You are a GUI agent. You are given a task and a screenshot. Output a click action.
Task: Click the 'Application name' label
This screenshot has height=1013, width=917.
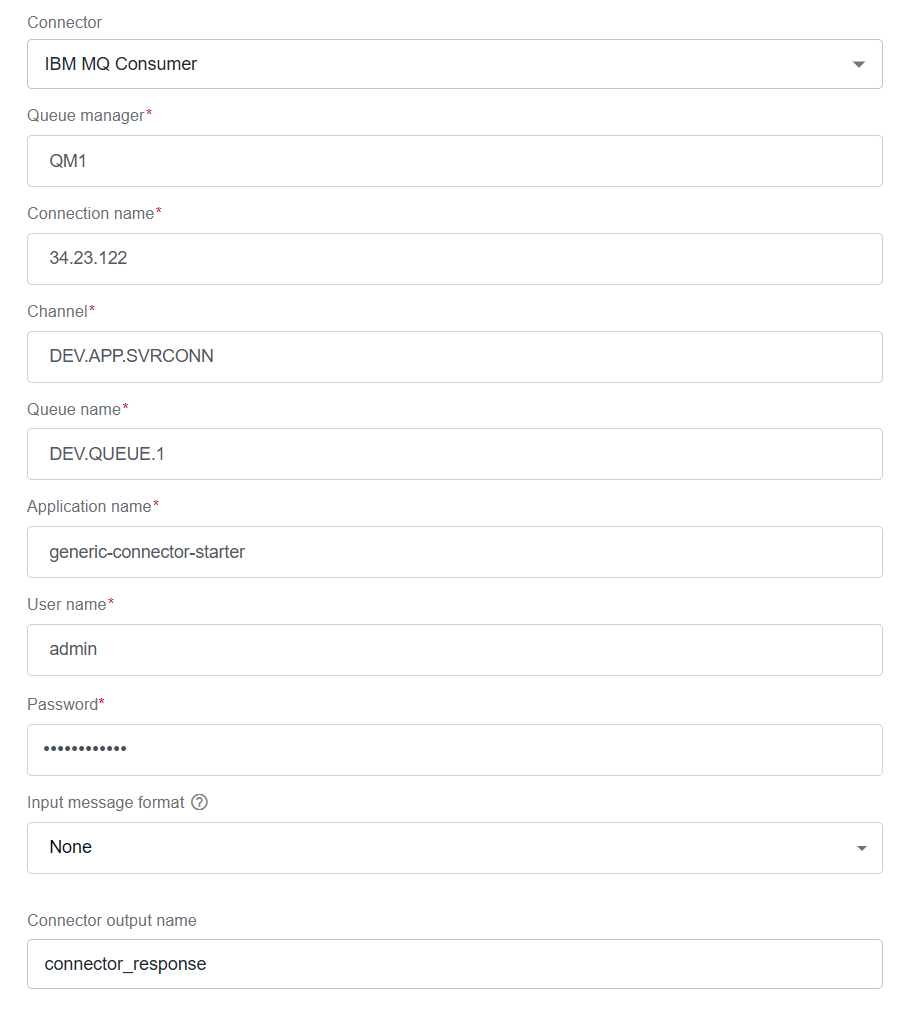pos(89,506)
